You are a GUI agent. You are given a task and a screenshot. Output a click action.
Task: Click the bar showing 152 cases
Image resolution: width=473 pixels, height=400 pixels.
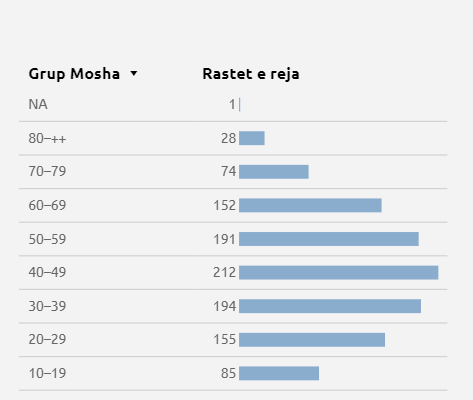tap(310, 205)
